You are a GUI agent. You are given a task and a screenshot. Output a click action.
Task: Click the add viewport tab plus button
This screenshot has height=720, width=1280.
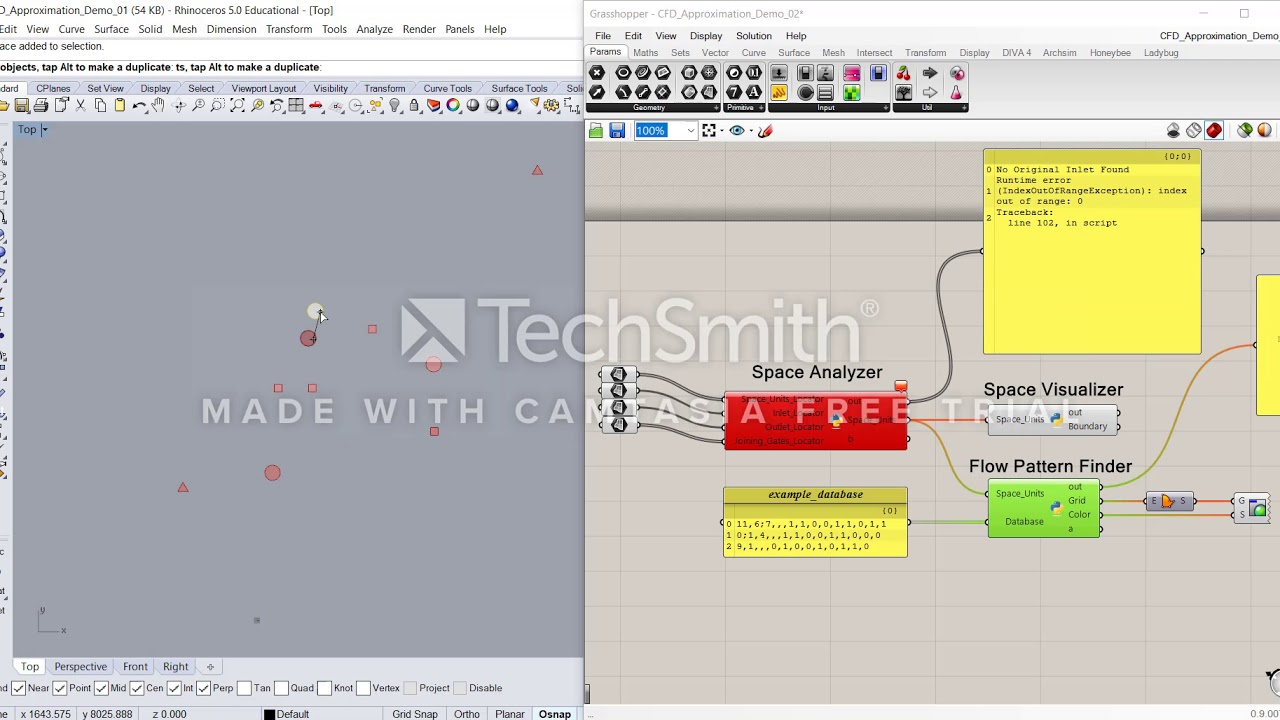coord(210,667)
